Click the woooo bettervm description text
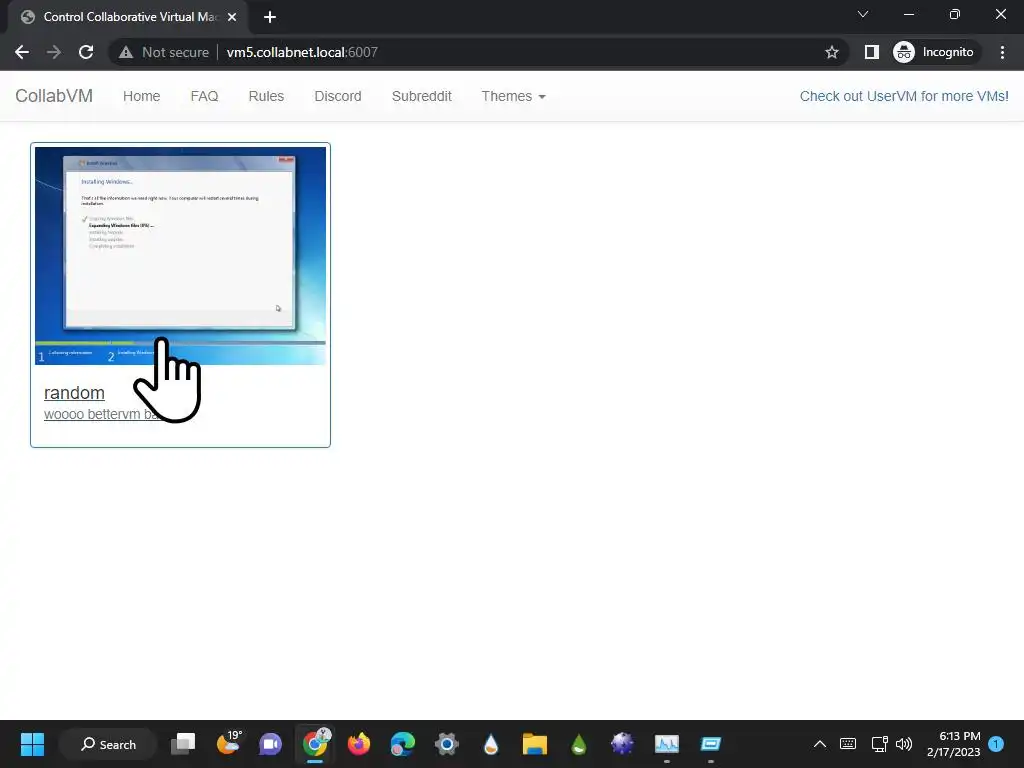Screen dimensions: 1024x768 click(102, 414)
